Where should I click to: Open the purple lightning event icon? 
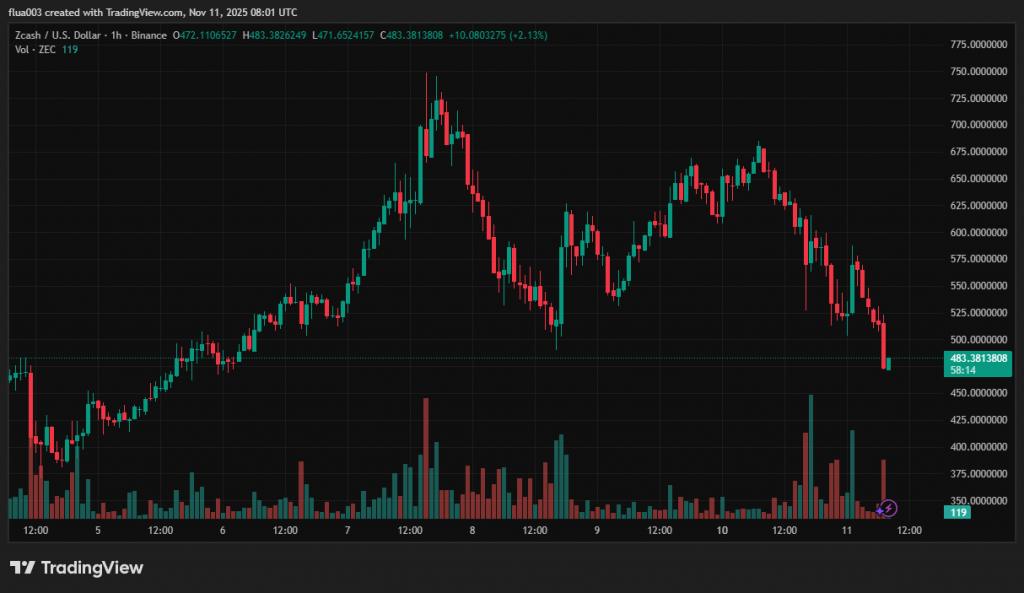(889, 509)
